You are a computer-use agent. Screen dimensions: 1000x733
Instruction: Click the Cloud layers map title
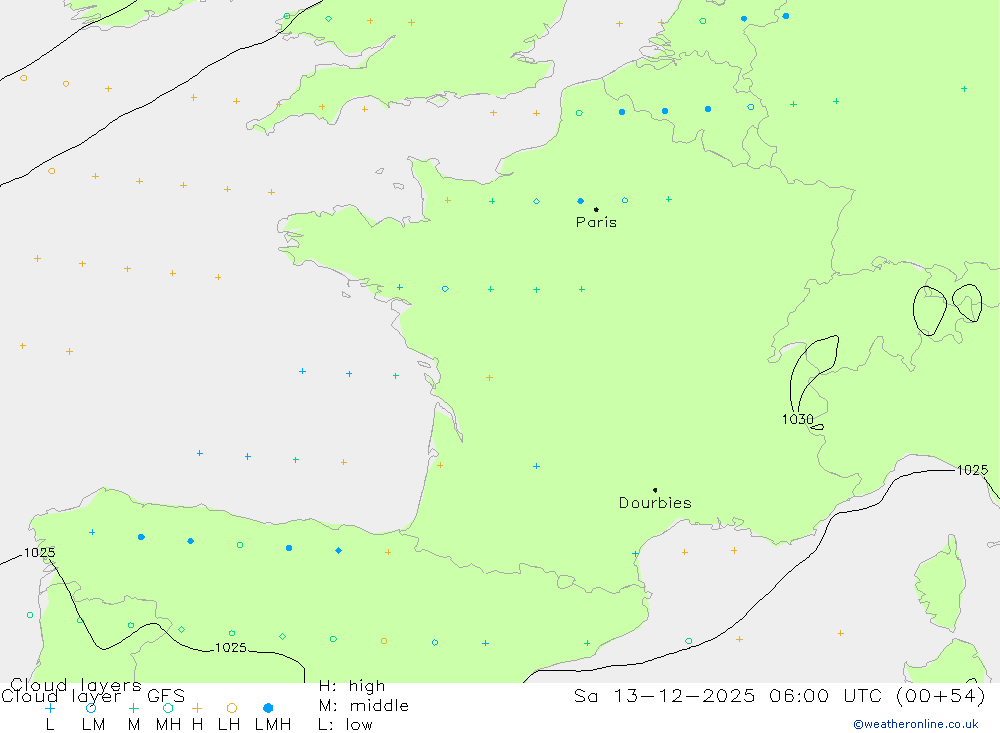pyautogui.click(x=75, y=685)
